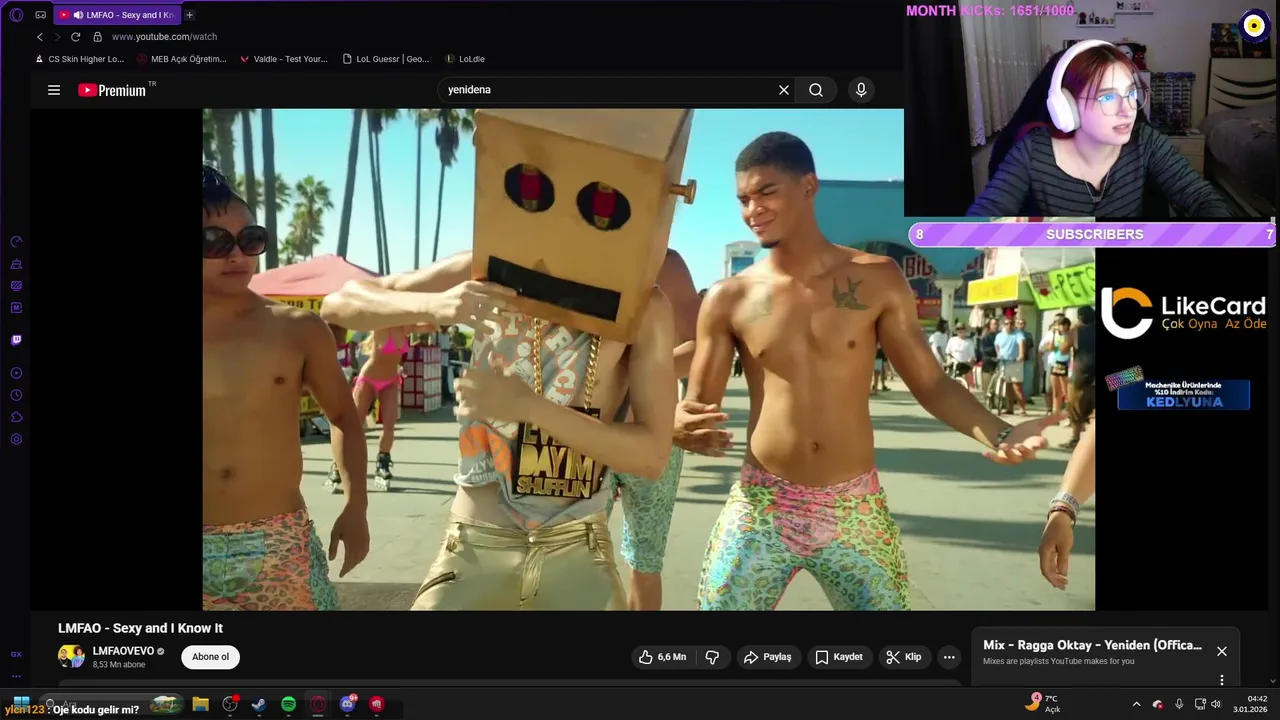
Task: Create a clip with Klip button
Action: click(x=904, y=657)
